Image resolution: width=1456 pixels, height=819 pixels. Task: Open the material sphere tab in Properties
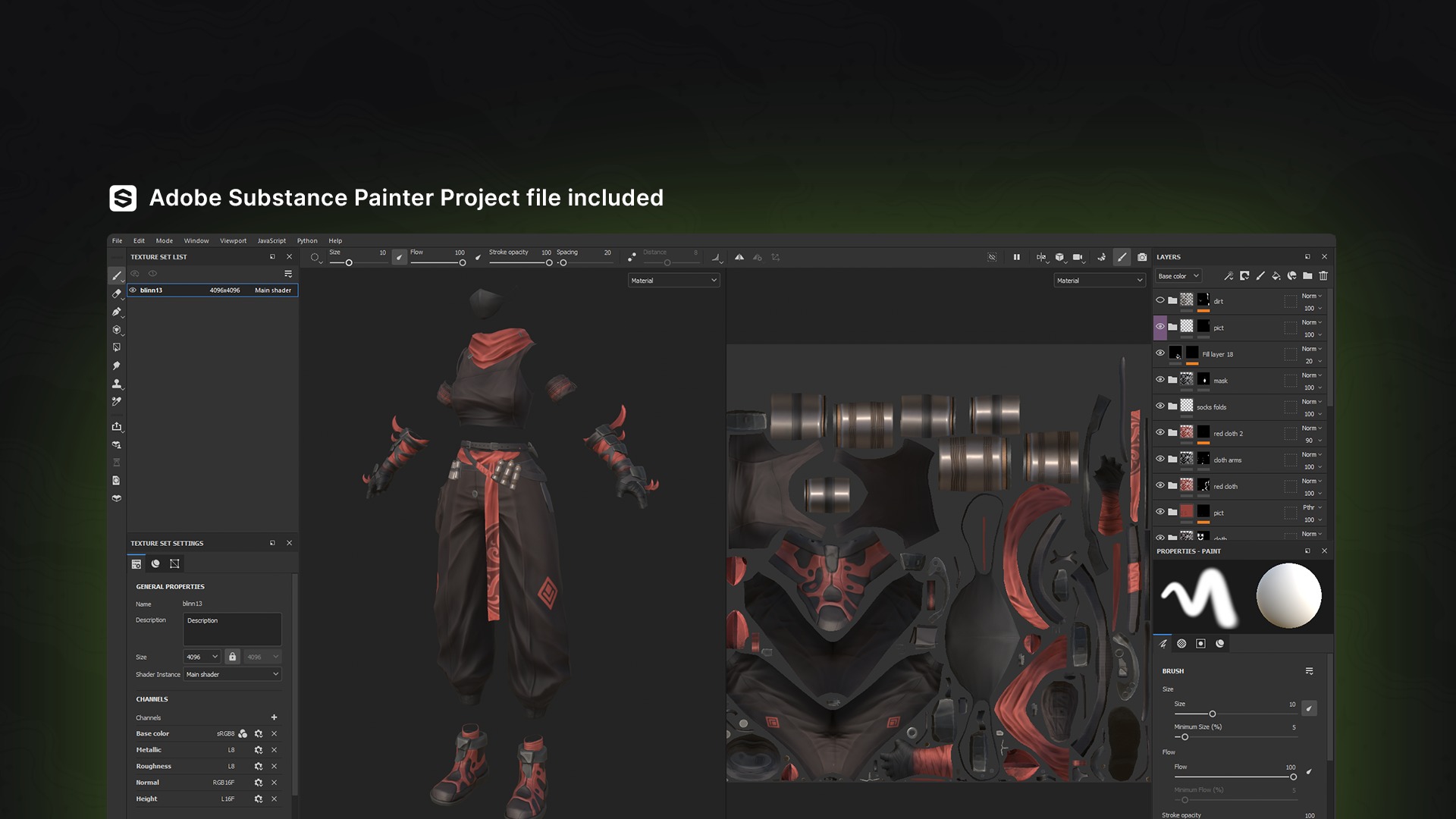pos(1219,643)
